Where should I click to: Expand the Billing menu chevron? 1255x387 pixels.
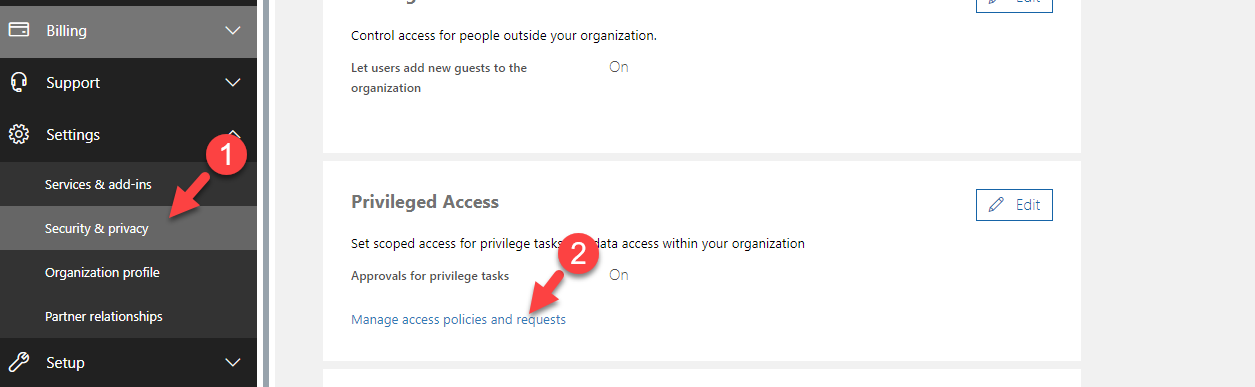pos(233,31)
